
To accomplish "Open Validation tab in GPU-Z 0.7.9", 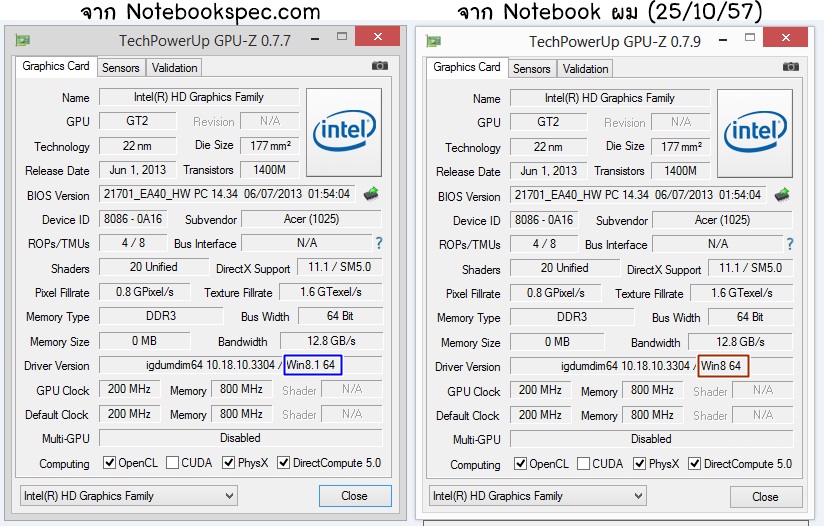I will [585, 69].
